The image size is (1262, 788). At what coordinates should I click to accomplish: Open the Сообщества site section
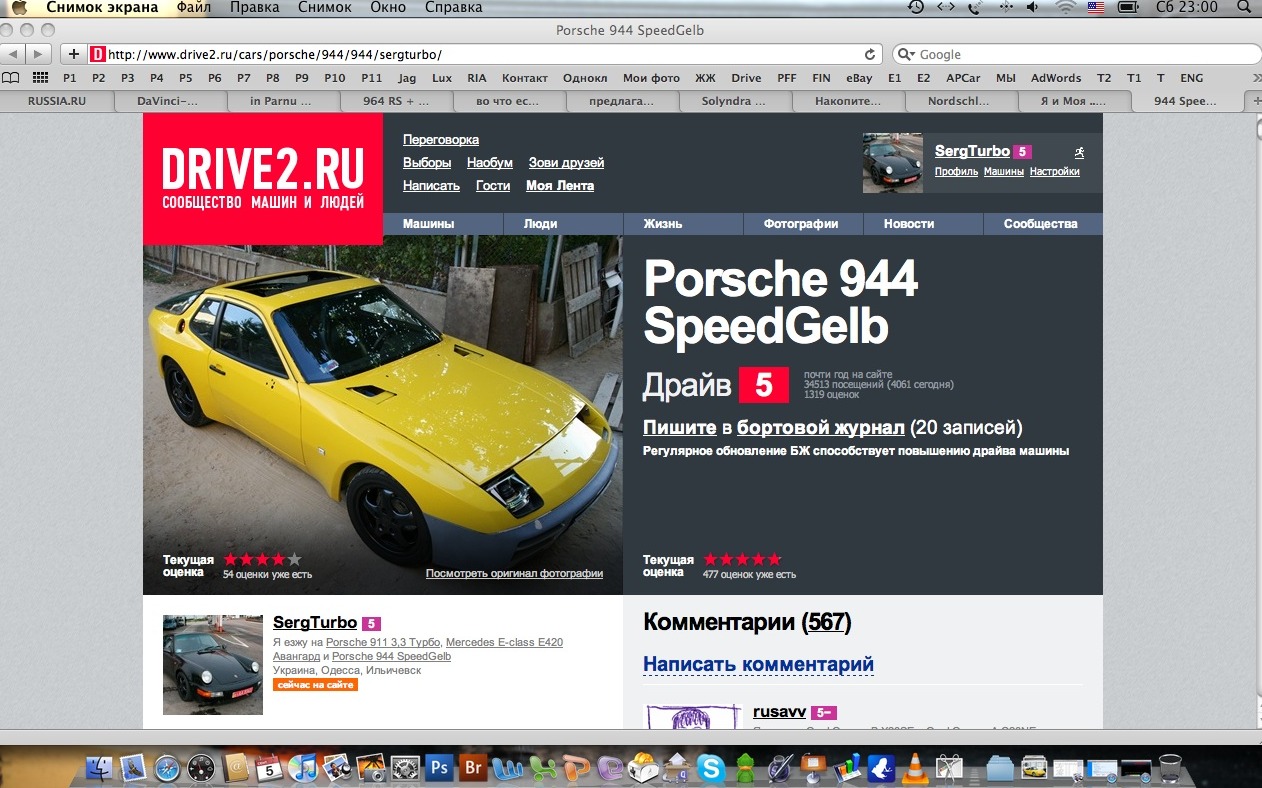[1041, 224]
